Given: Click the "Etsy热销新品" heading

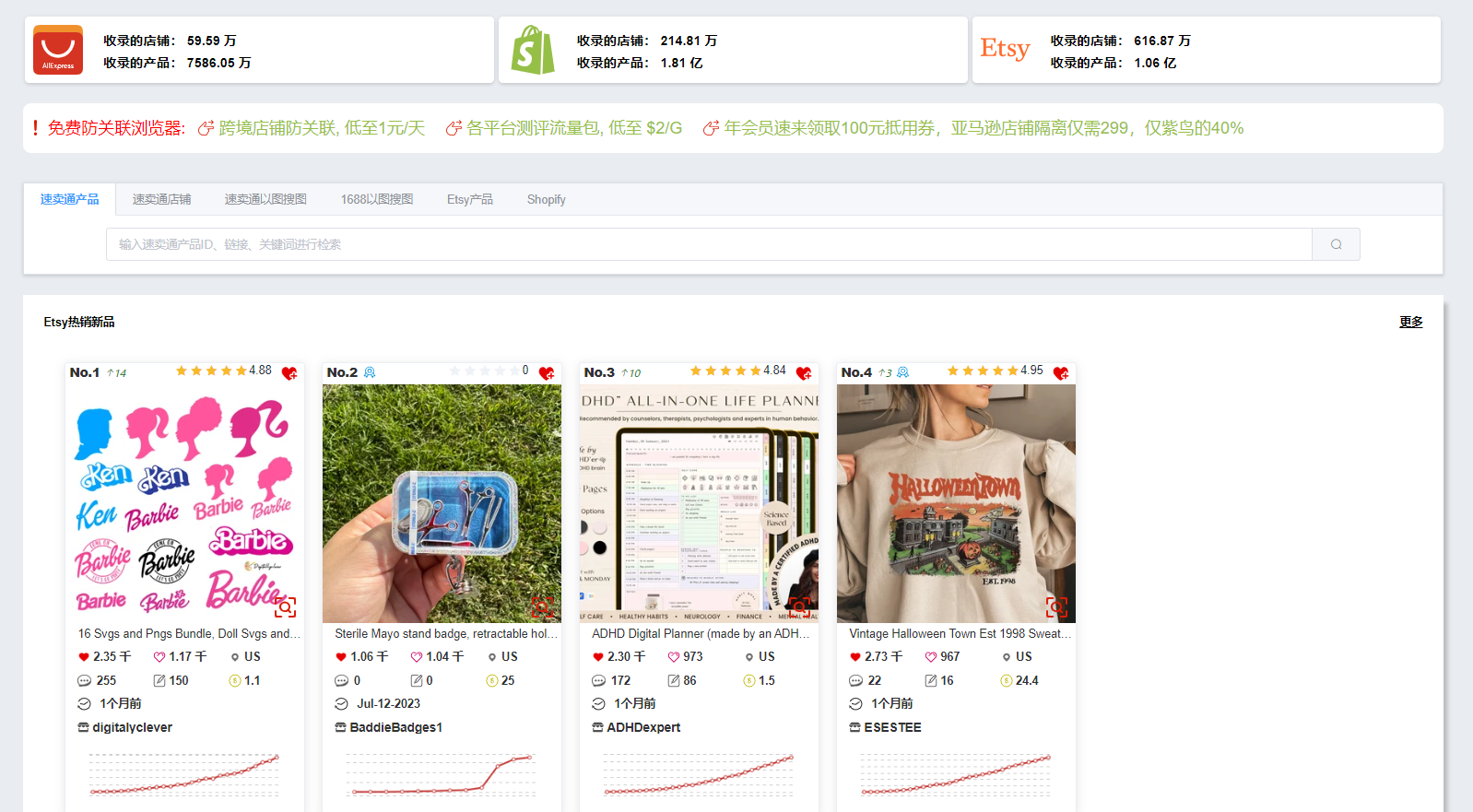Looking at the screenshot, I should click(79, 322).
